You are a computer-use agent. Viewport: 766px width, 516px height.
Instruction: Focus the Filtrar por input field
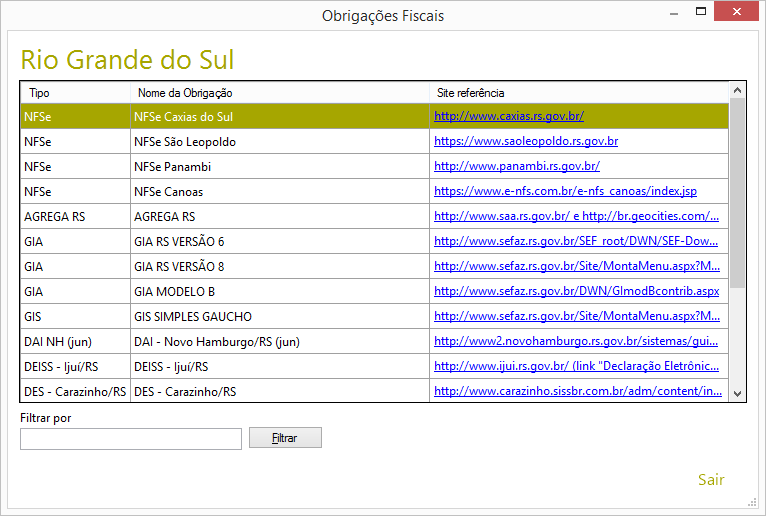(x=131, y=439)
